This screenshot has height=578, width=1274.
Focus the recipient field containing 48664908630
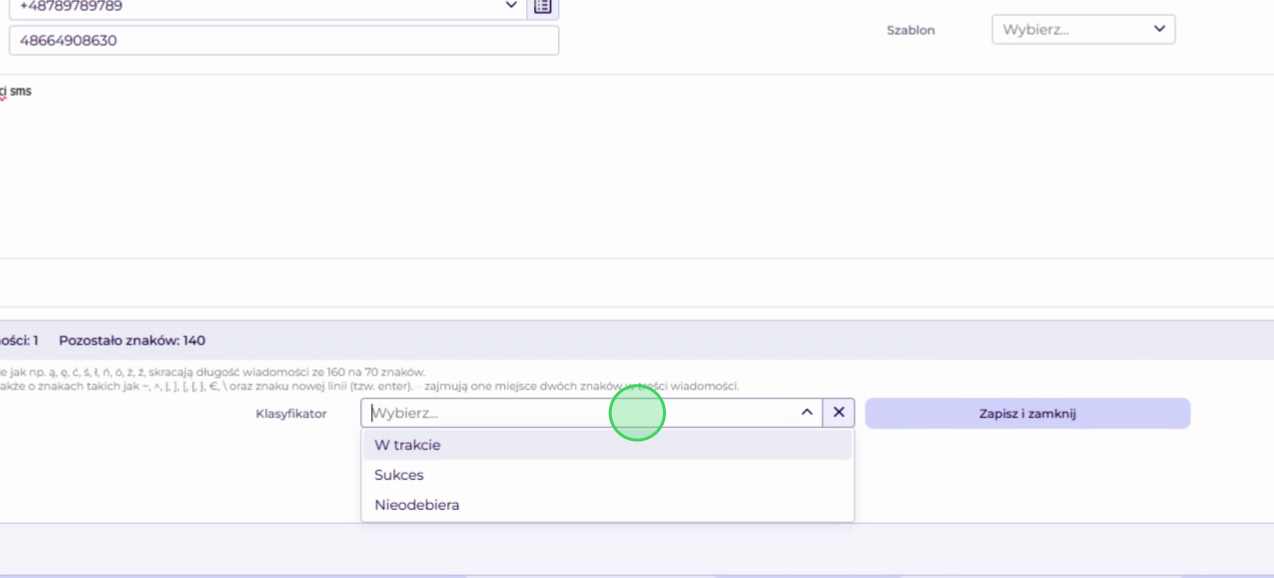click(284, 40)
